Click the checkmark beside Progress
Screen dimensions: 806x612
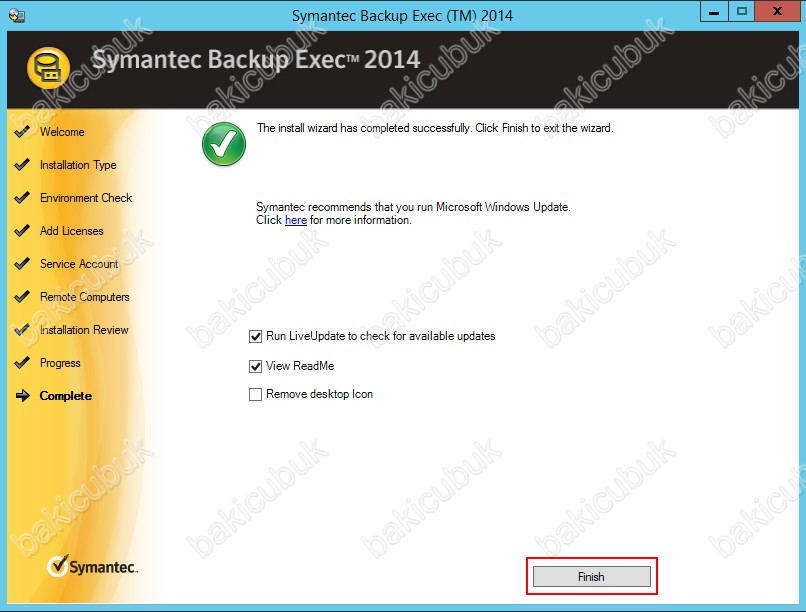pos(22,363)
